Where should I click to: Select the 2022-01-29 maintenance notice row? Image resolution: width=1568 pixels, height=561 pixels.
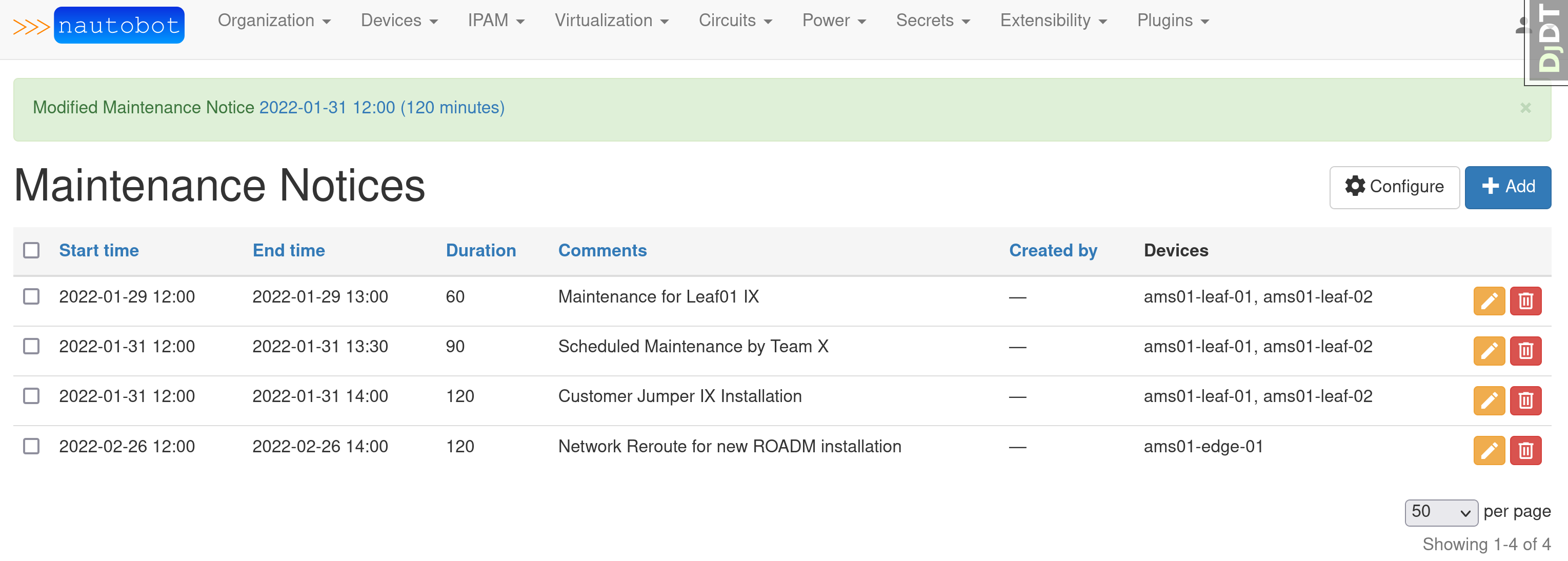click(31, 297)
